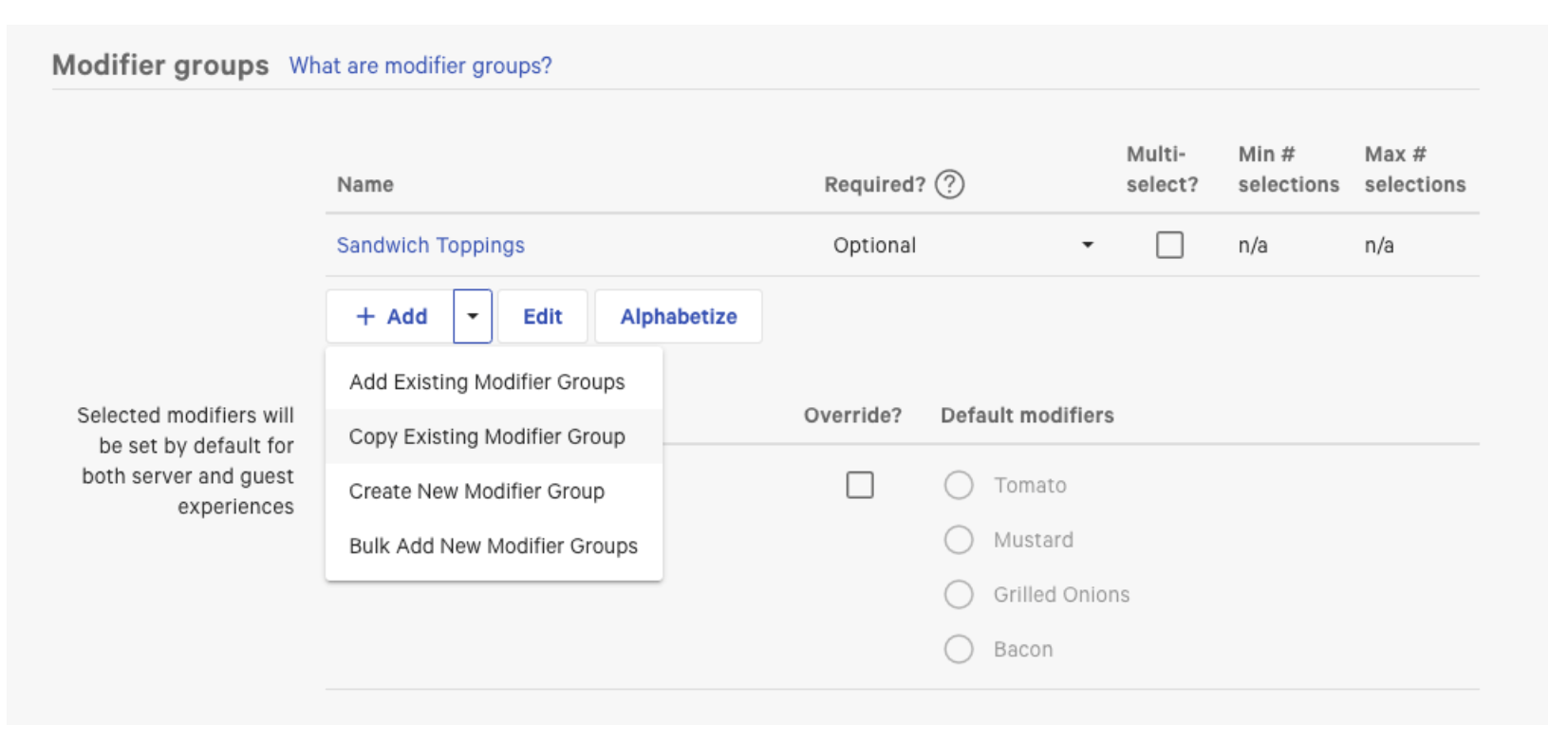
Task: Click the Name column header
Action: coord(365,184)
